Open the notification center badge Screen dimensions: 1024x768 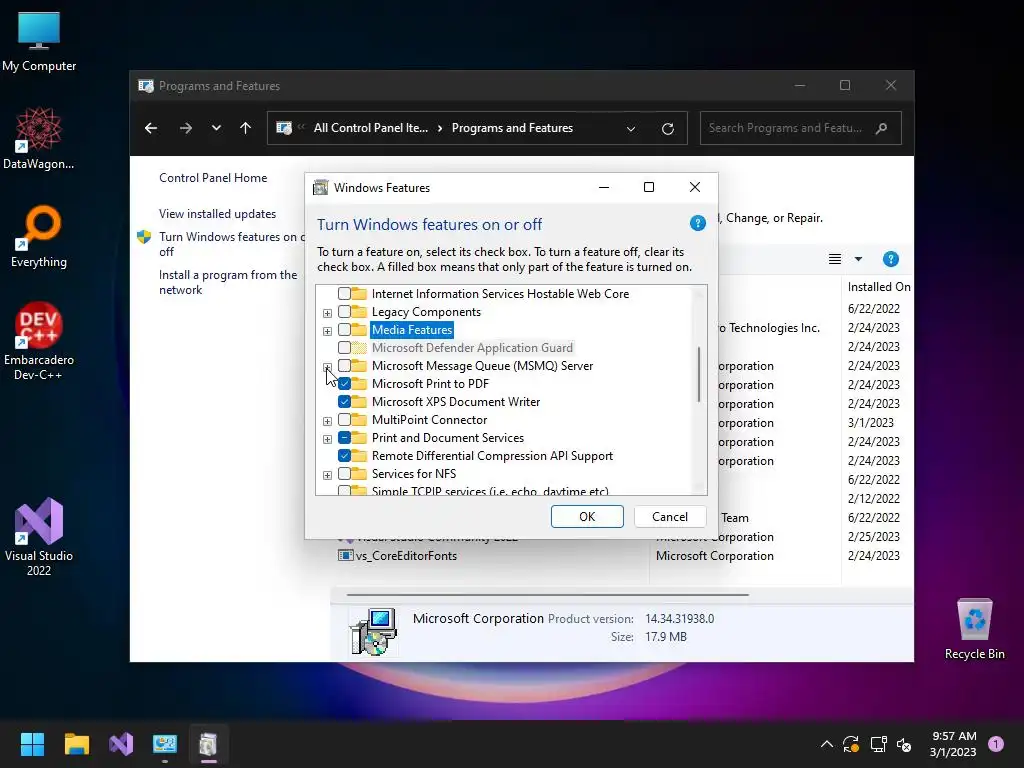(x=996, y=743)
